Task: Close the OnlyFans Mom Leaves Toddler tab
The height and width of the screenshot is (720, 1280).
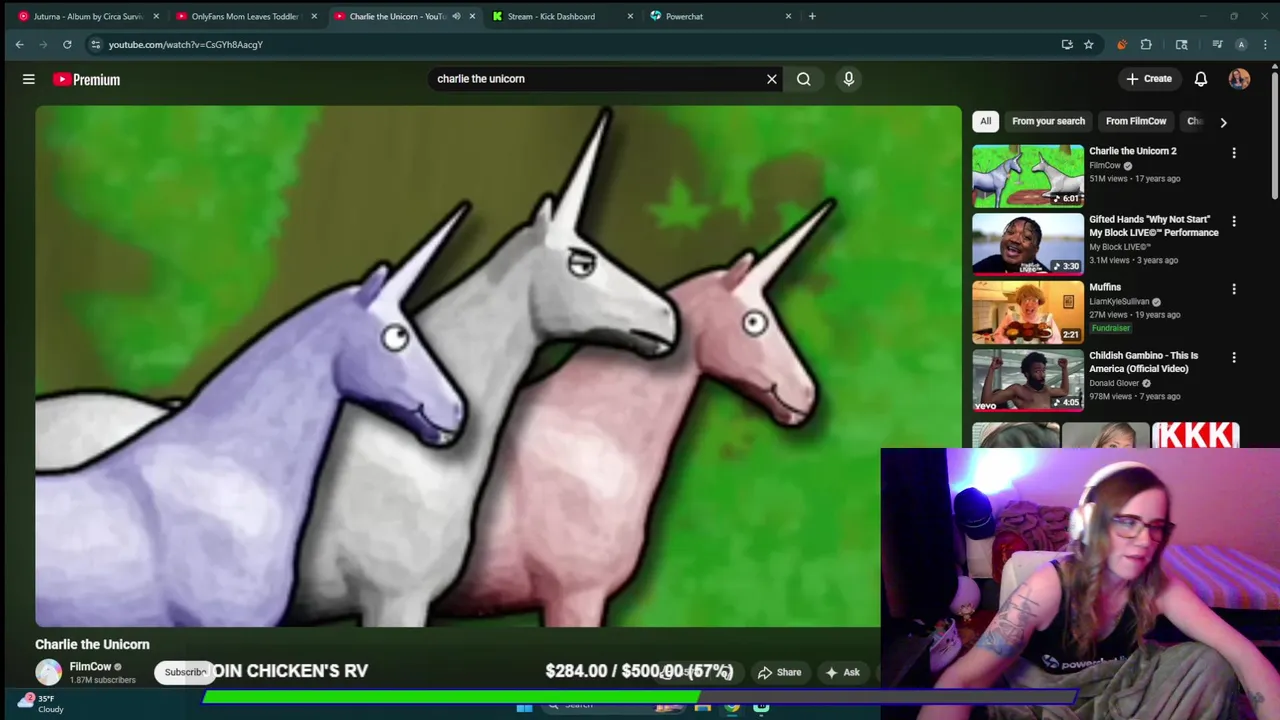Action: 314,16
